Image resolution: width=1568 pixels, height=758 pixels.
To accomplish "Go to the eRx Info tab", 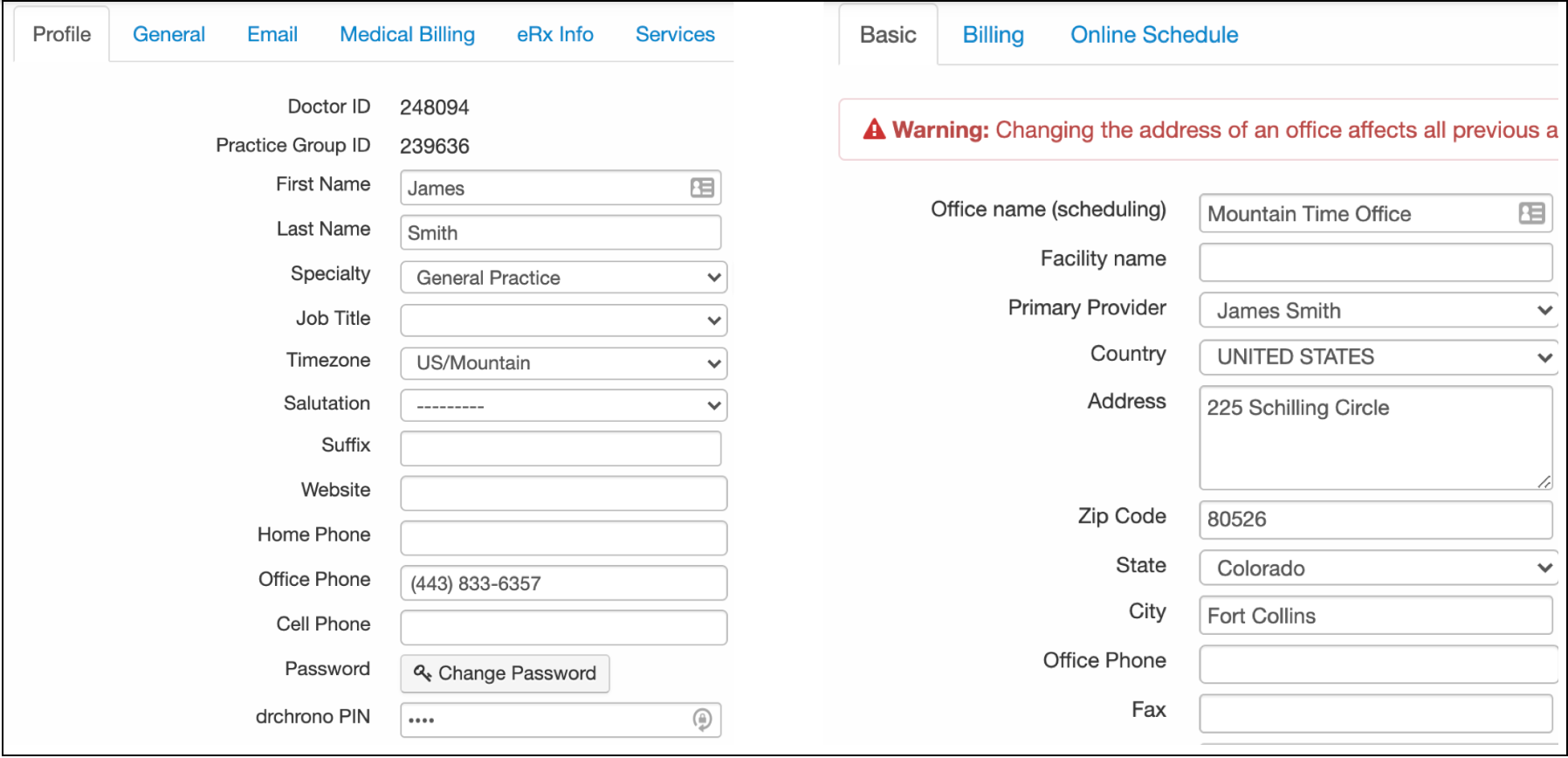I will [x=555, y=34].
